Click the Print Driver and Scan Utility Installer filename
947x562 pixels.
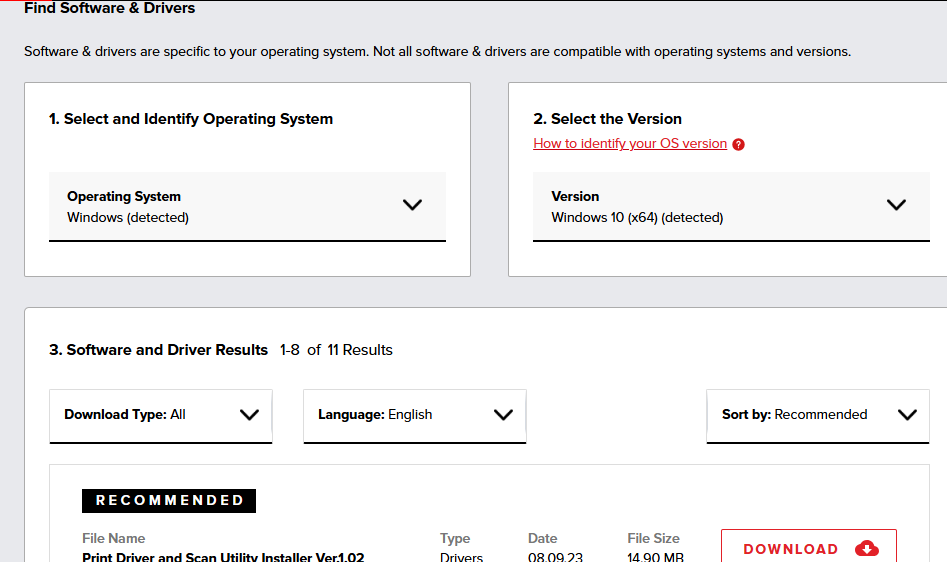point(223,557)
